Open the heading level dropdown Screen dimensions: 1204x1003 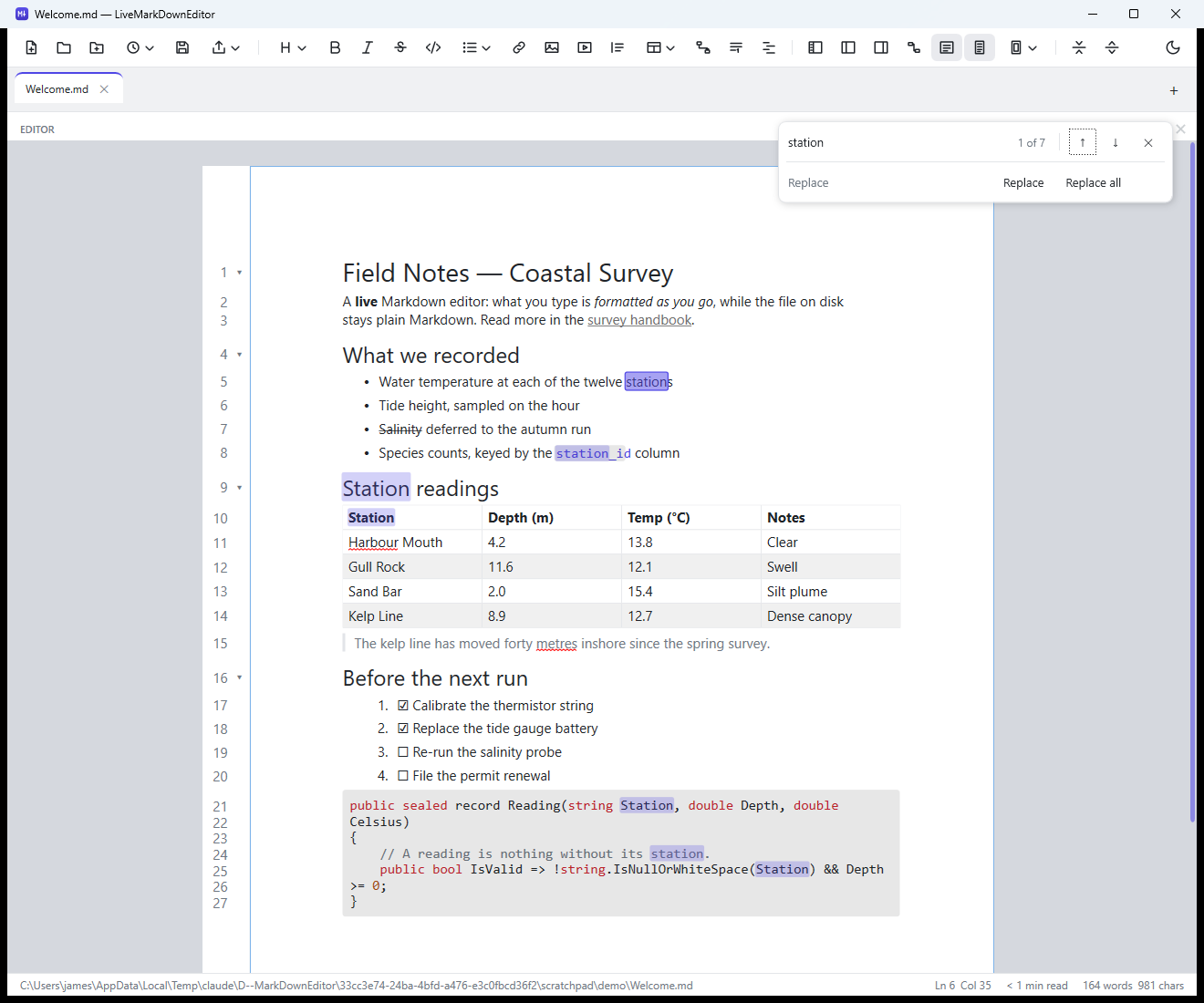click(x=293, y=47)
